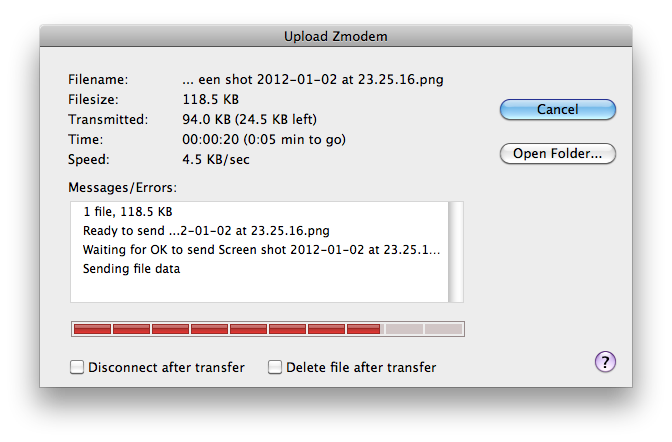Click the Filesize value 118.5 KB
The height and width of the screenshot is (442, 672).
click(210, 99)
